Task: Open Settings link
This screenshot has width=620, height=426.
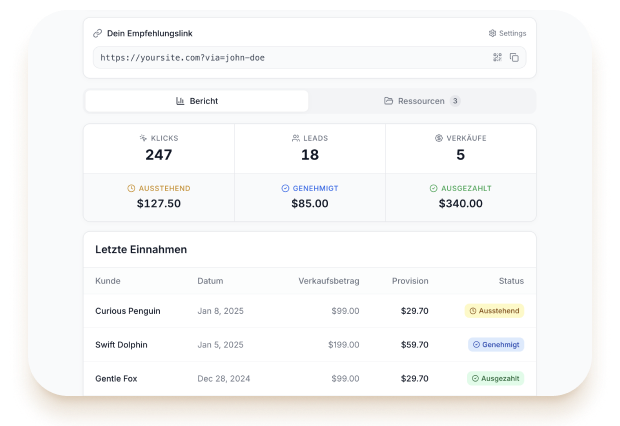Action: pos(507,33)
